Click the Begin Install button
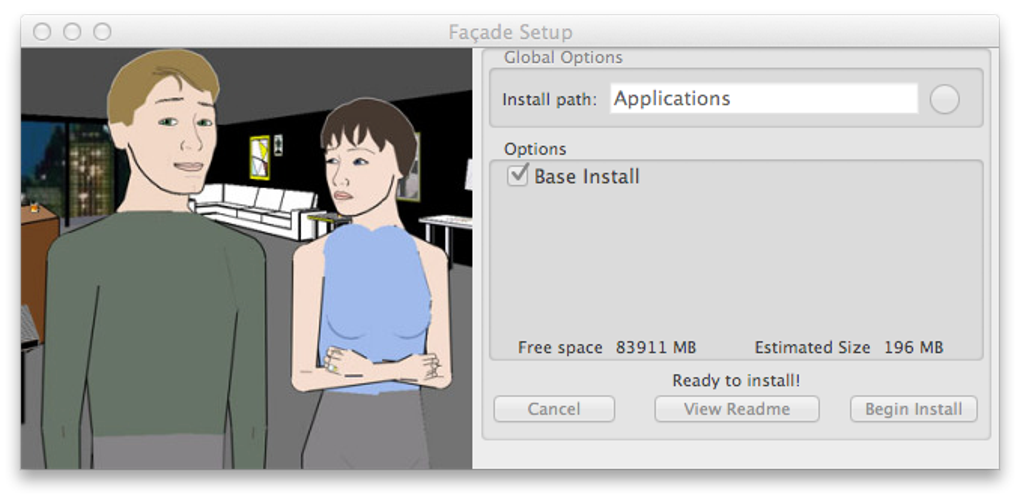Screen dimensions: 1020x499 coord(913,409)
